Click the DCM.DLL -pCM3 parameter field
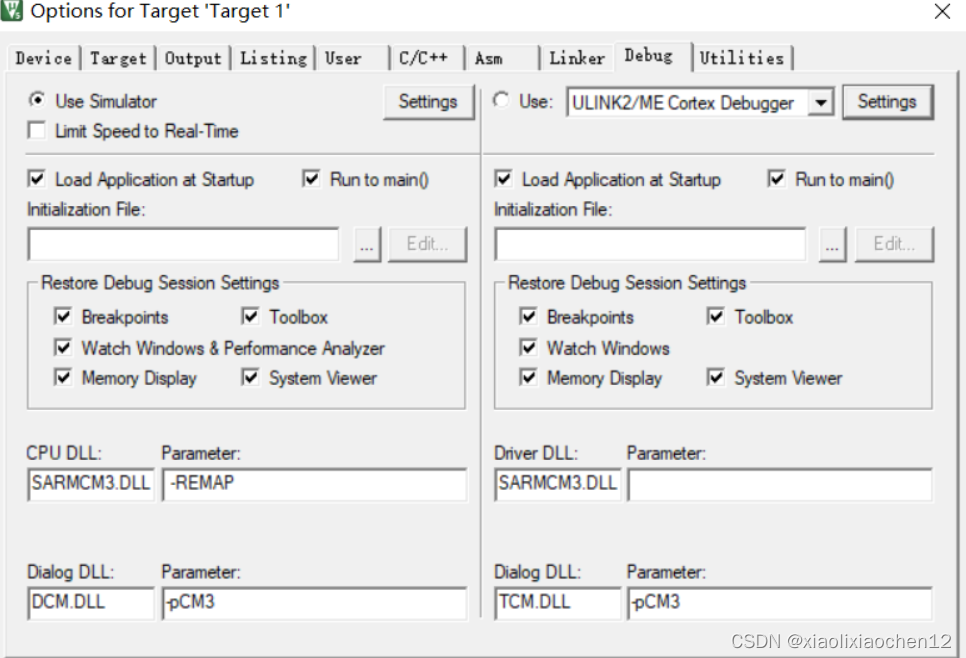The width and height of the screenshot is (966, 658). (x=314, y=603)
